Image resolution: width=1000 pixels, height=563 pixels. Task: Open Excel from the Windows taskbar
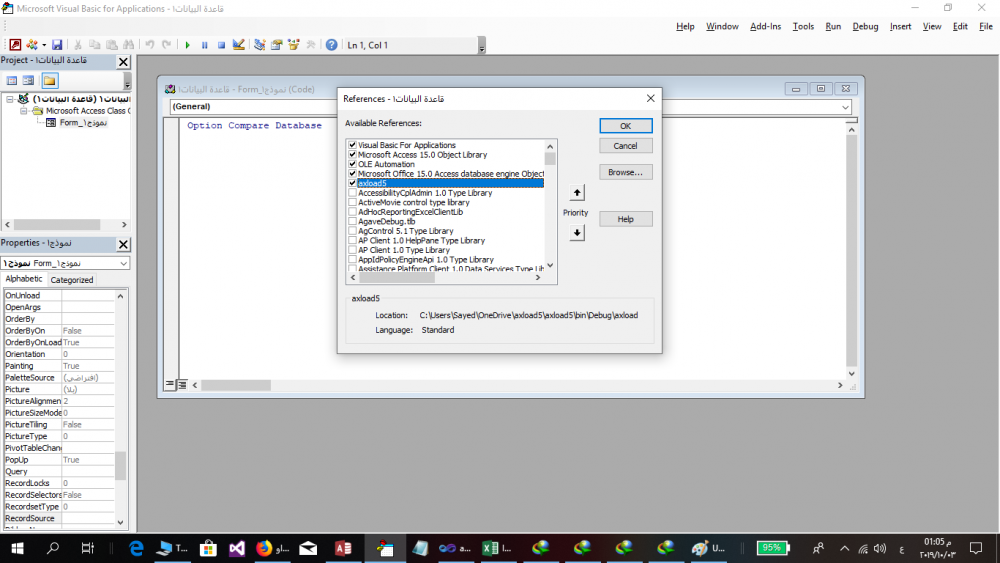497,548
